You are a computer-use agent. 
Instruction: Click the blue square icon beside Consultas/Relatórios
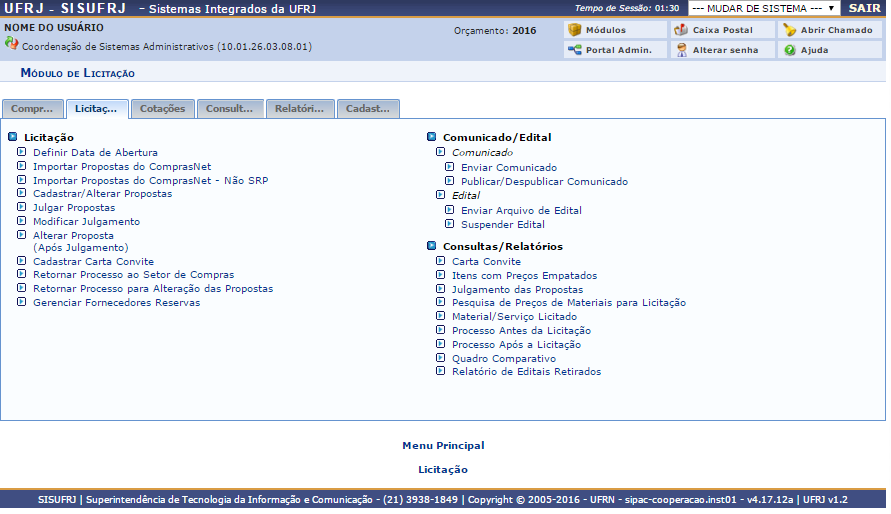(431, 246)
